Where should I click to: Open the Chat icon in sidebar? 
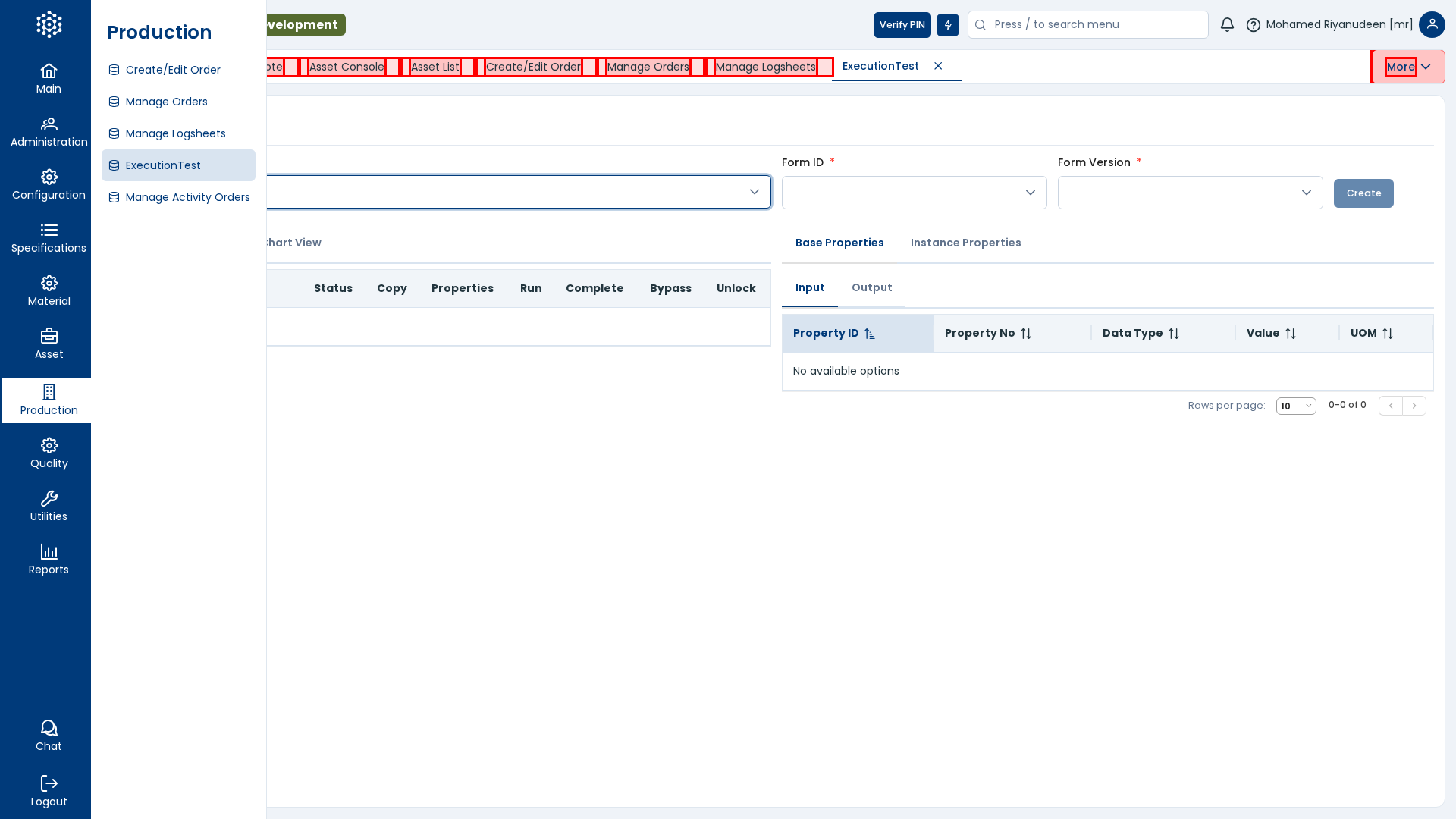pyautogui.click(x=49, y=729)
